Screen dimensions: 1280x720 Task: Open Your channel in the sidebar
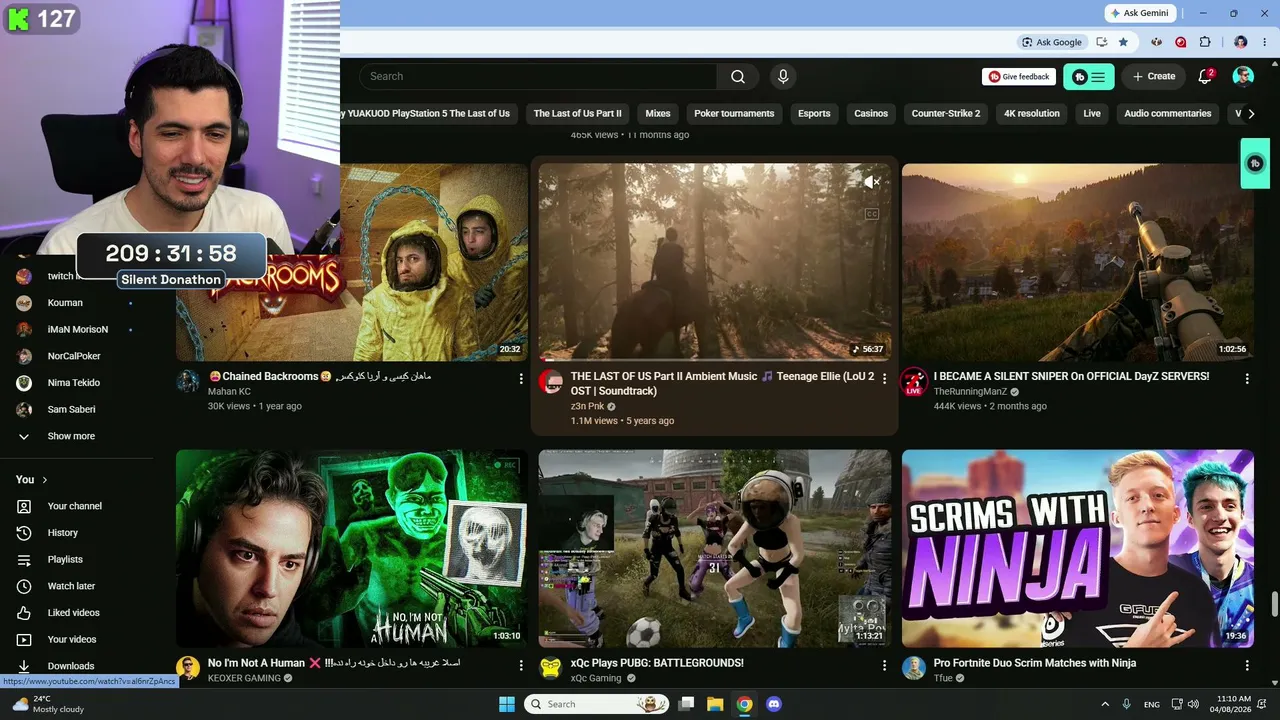tap(75, 506)
